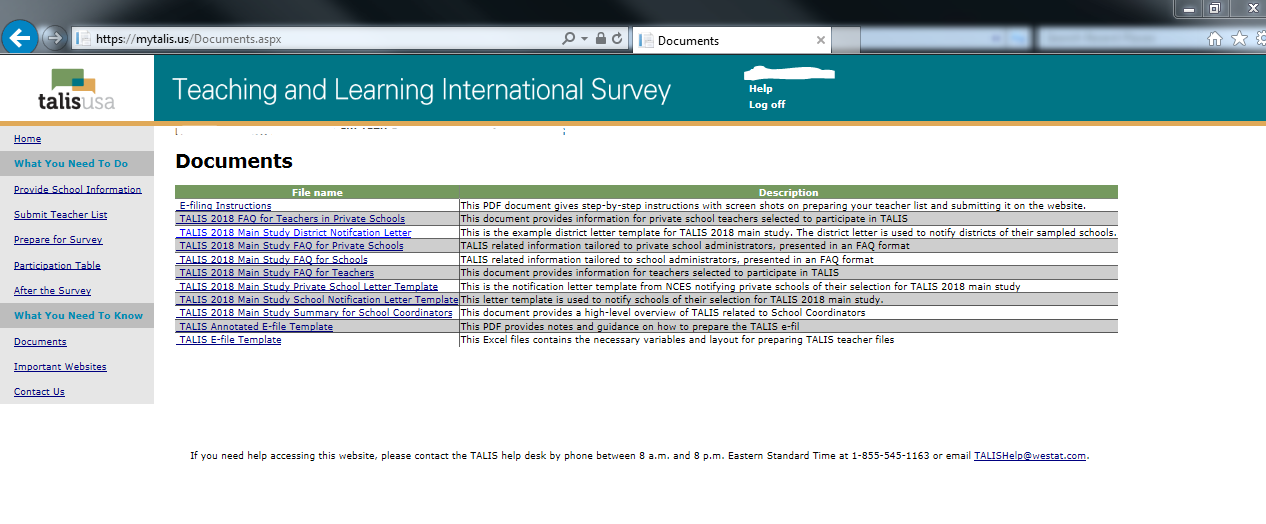
Task: Open Participation Table in sidebar
Action: [57, 266]
